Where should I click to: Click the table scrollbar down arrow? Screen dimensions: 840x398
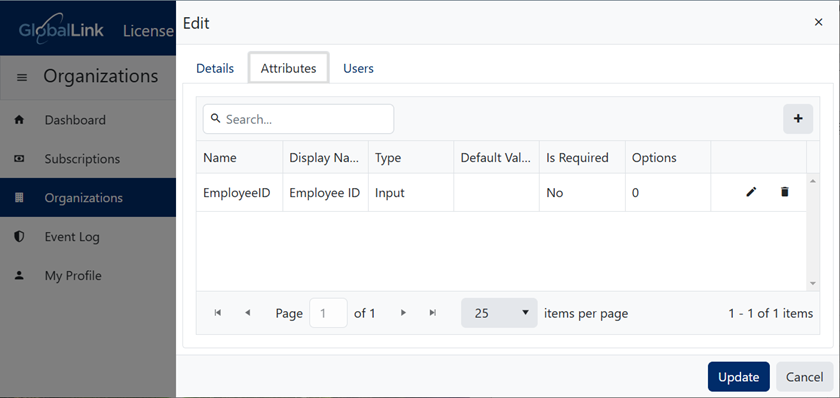tap(813, 283)
